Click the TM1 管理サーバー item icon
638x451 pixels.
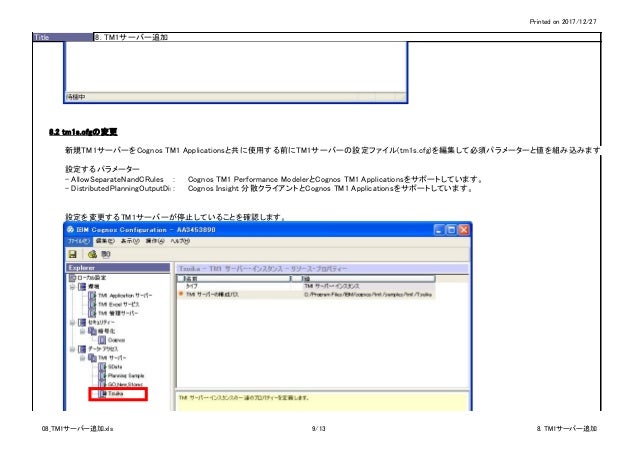click(x=92, y=313)
